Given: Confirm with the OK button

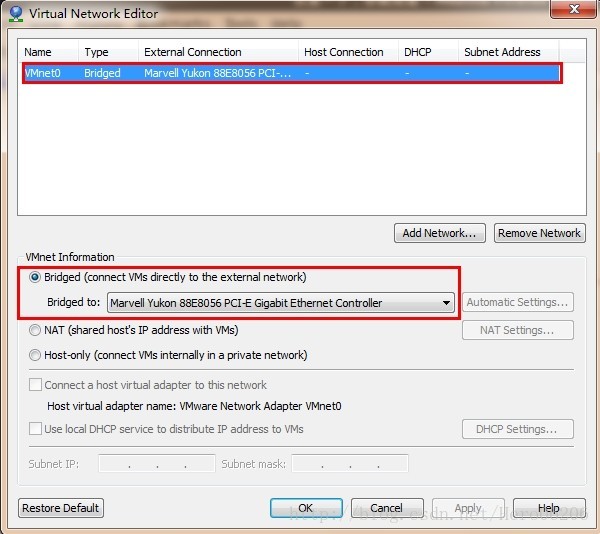Looking at the screenshot, I should (x=306, y=508).
